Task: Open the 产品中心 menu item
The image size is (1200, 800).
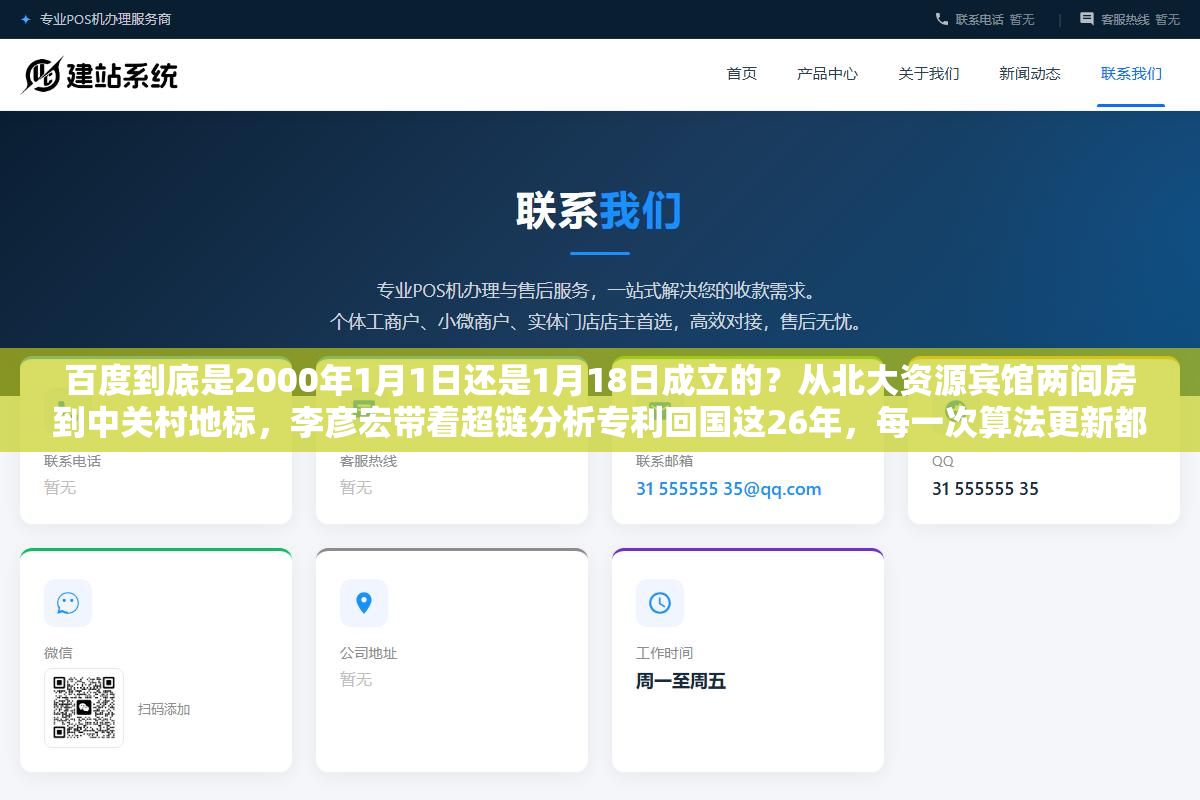Action: (x=827, y=73)
